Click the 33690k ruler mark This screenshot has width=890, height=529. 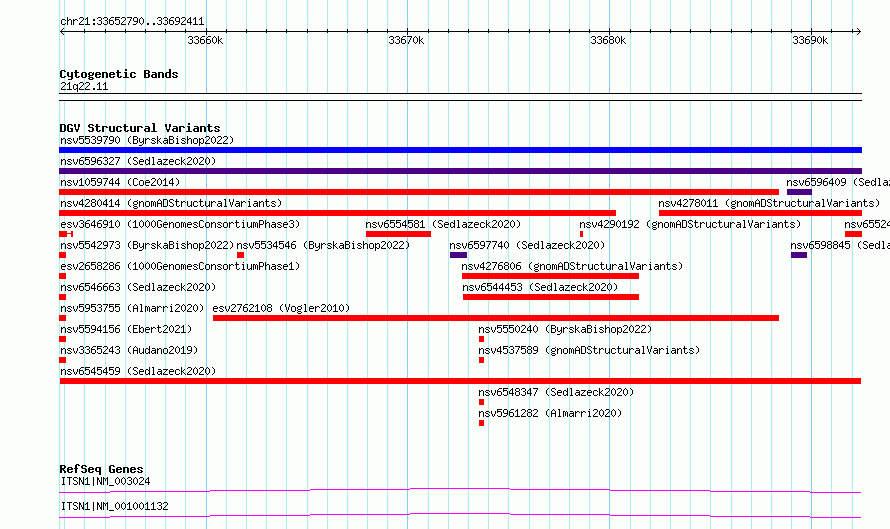810,40
